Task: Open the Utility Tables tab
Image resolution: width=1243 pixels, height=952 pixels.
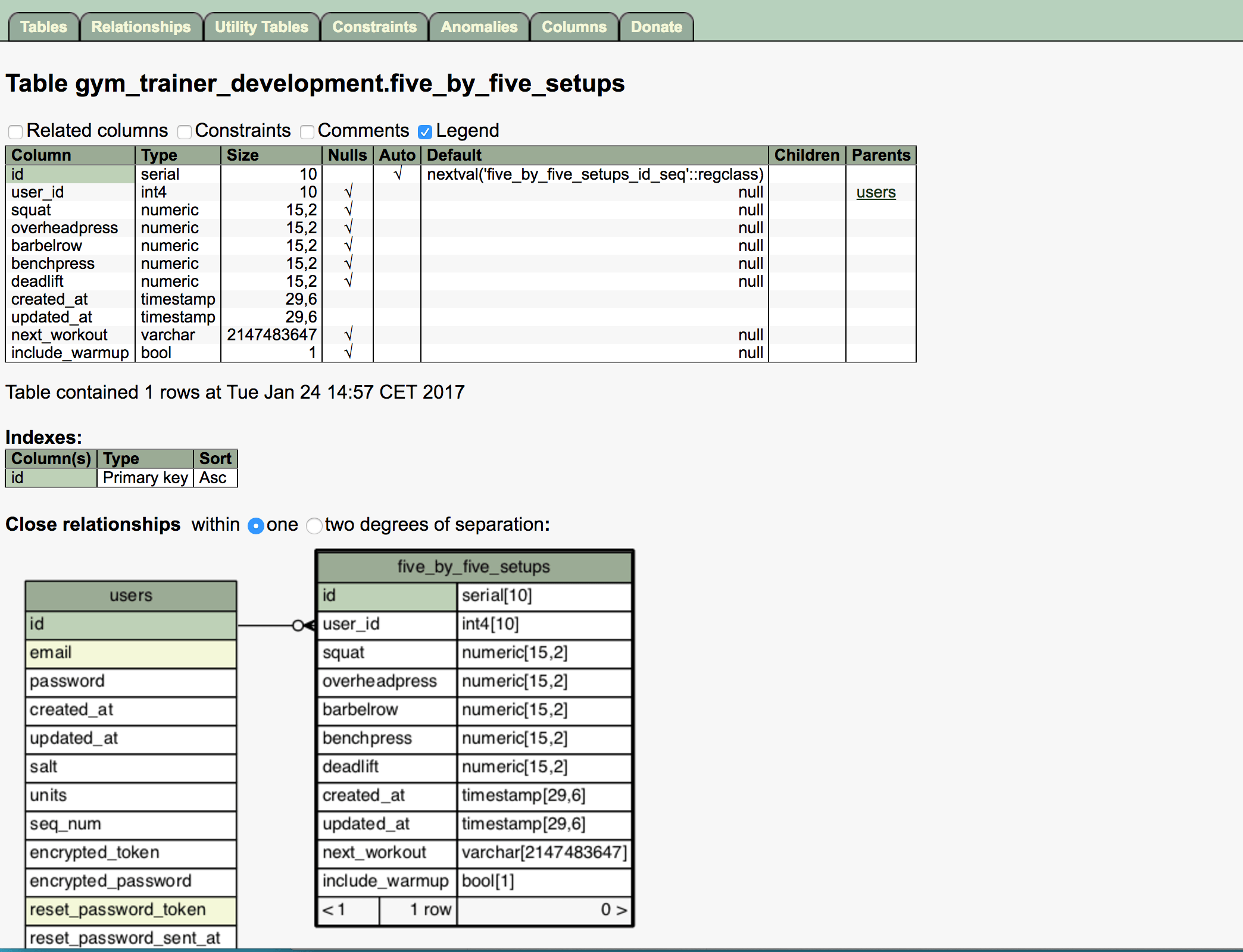Action: 261,27
